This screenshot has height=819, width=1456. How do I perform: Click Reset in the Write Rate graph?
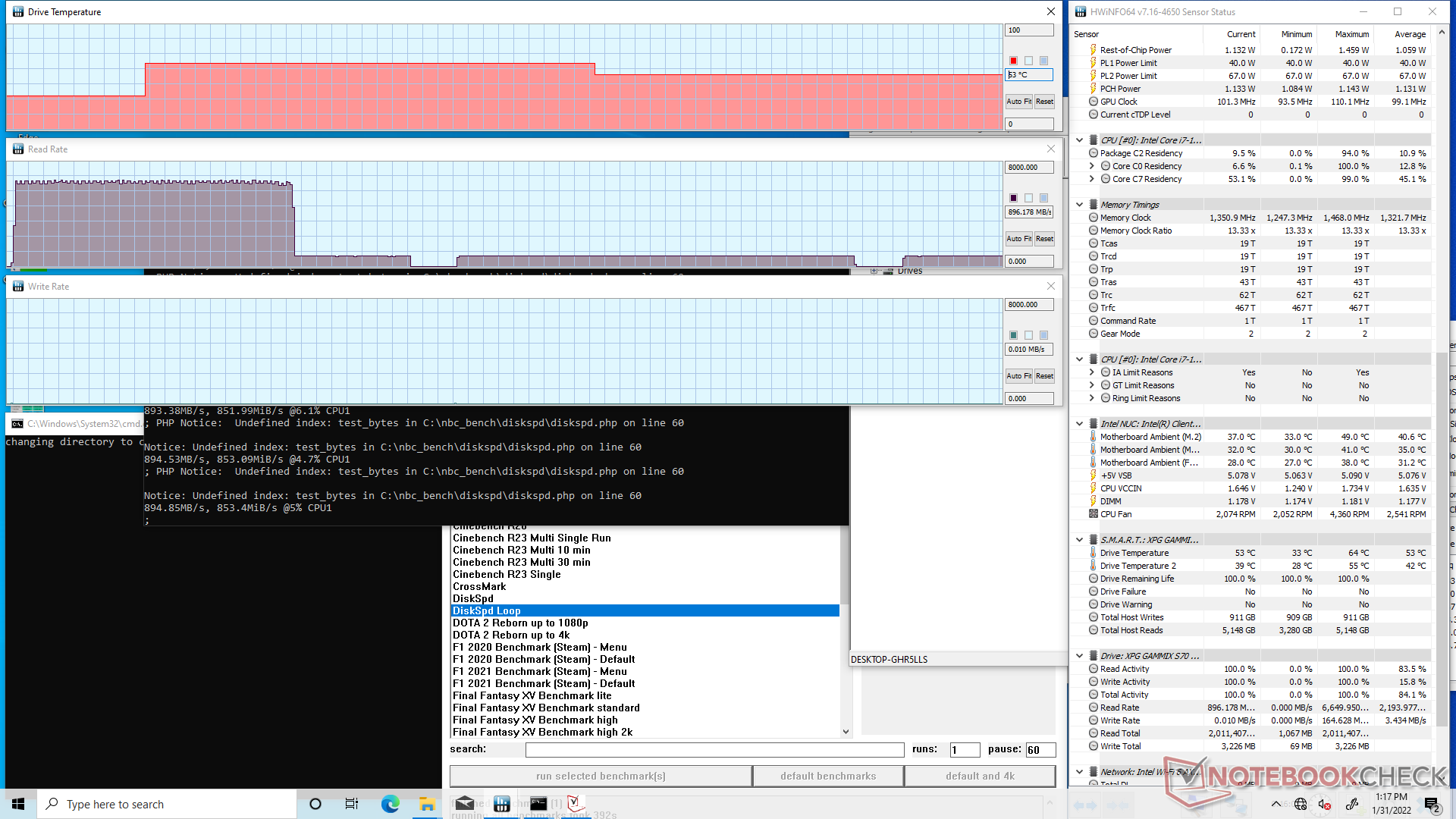pos(1044,376)
